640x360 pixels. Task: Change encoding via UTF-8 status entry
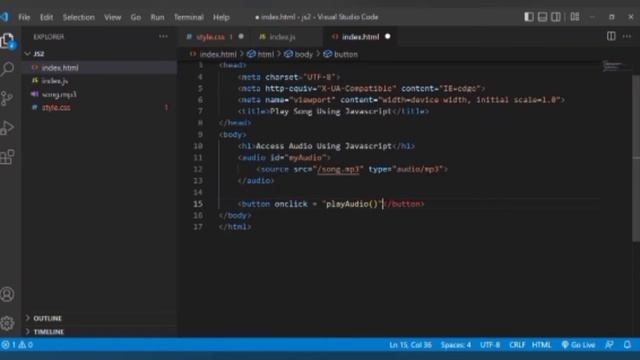point(490,345)
